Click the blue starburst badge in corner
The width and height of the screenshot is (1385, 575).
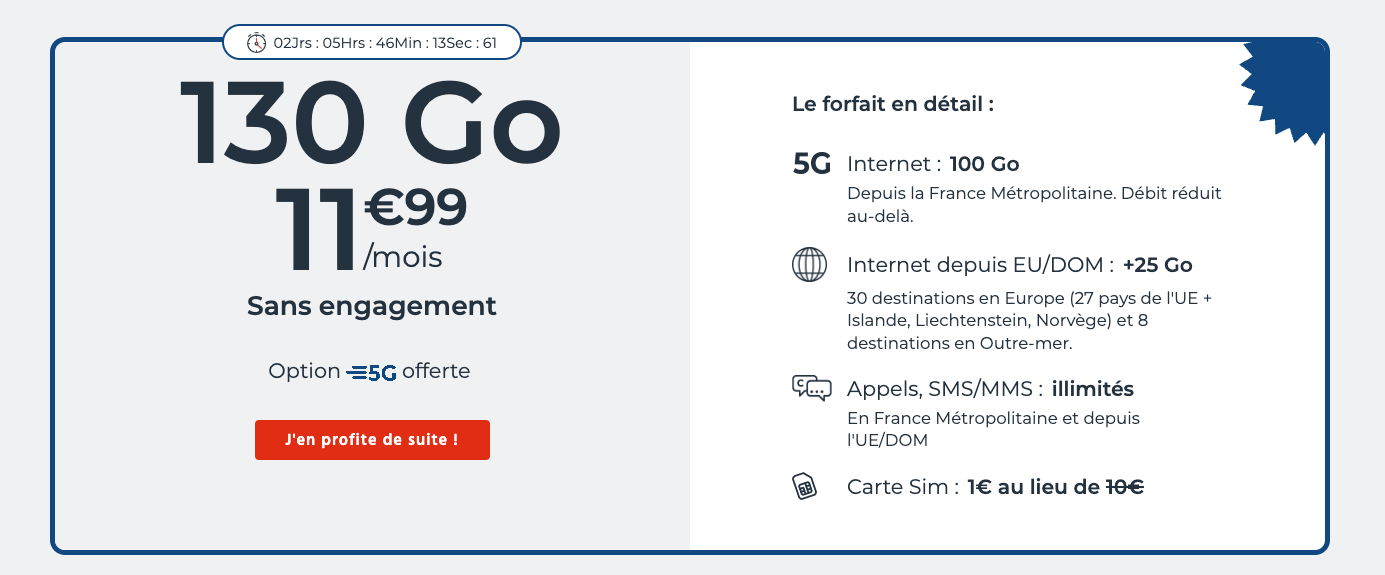pos(1286,91)
